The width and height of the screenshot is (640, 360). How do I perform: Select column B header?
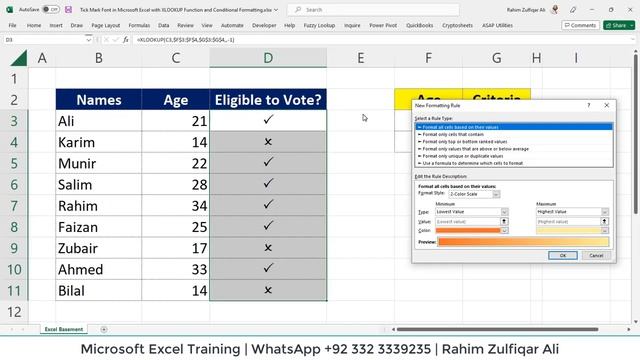click(x=99, y=58)
